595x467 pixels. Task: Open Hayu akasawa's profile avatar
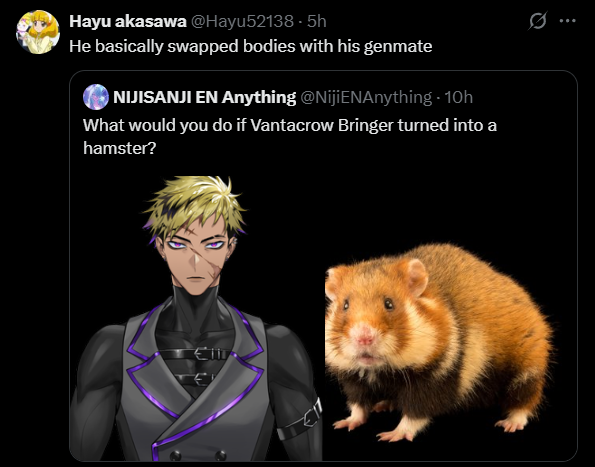[x=38, y=32]
